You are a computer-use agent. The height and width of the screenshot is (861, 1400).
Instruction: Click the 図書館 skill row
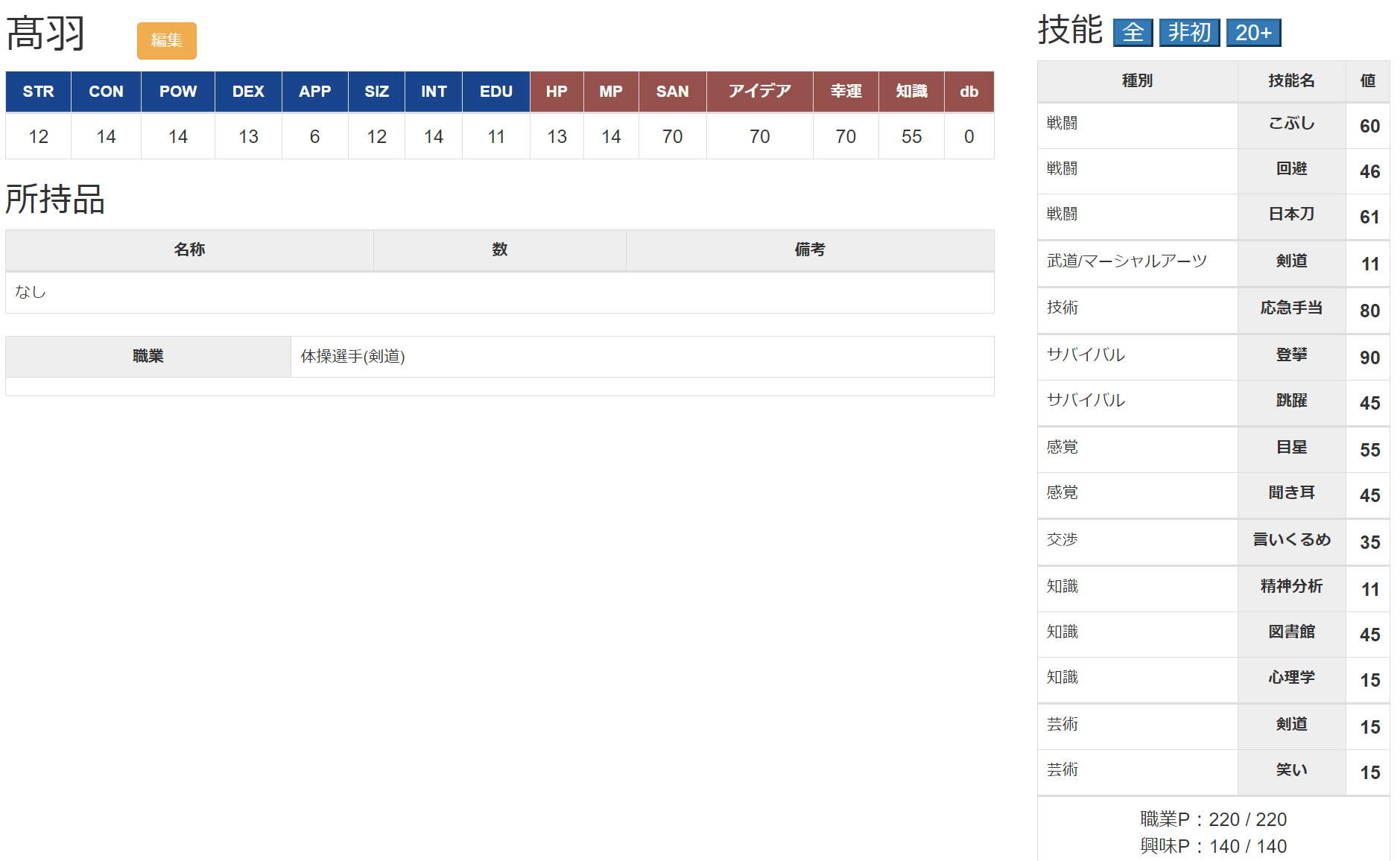pyautogui.click(x=1291, y=632)
